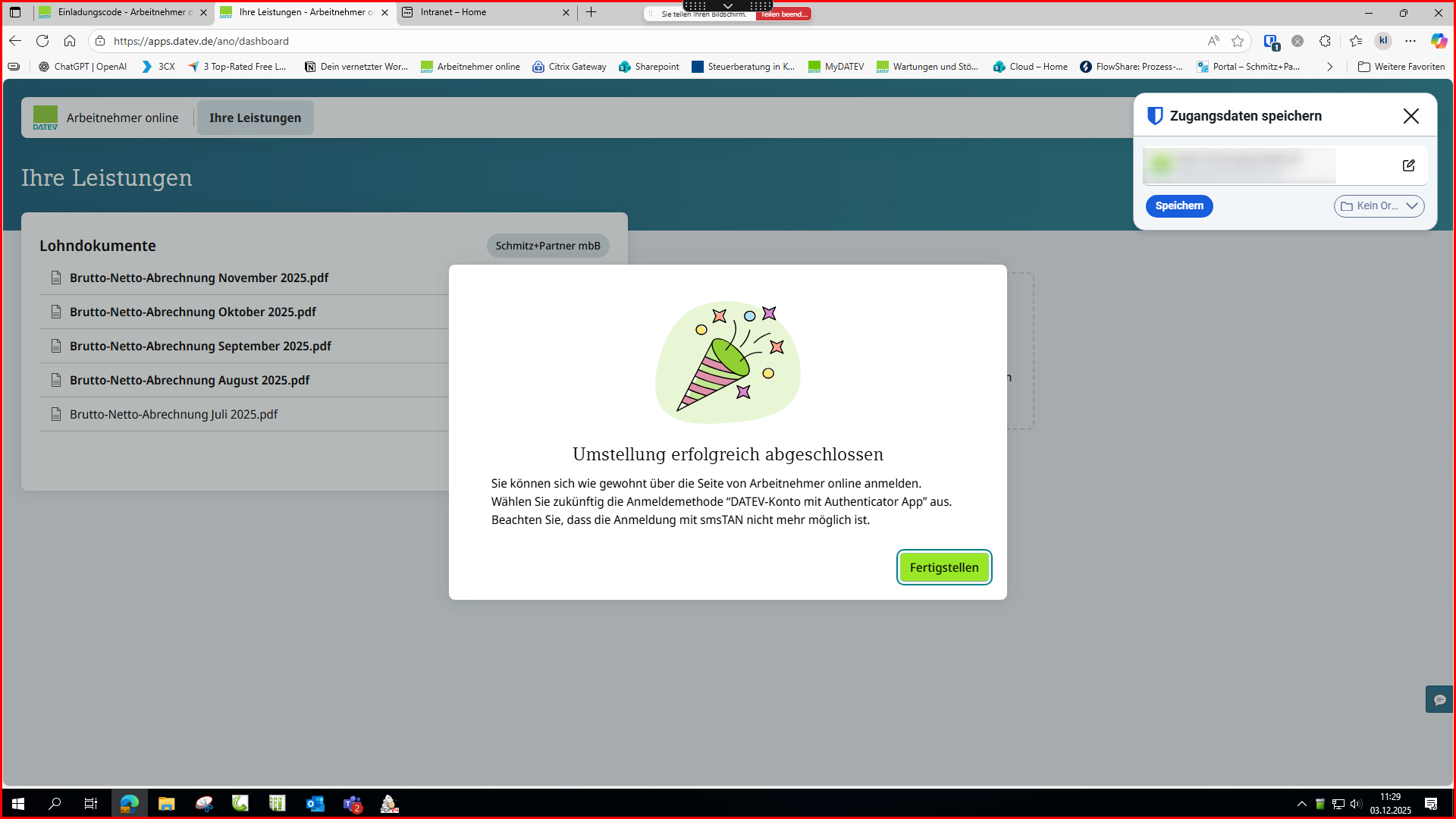Image resolution: width=1456 pixels, height=819 pixels.
Task: Refresh the page
Action: (42, 41)
